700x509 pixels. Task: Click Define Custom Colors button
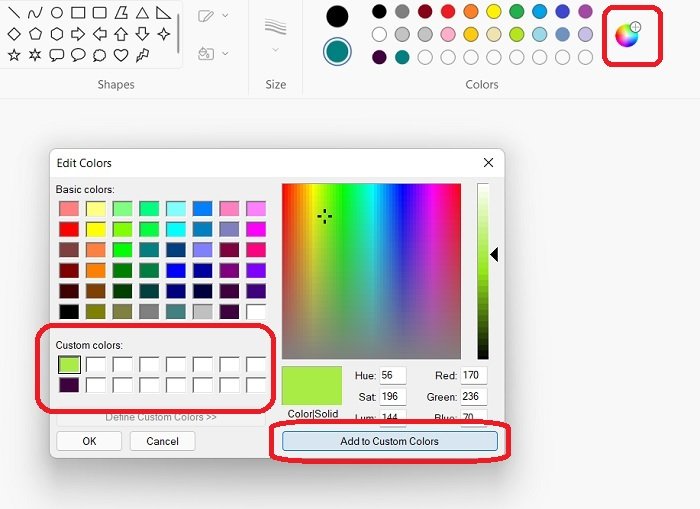point(161,417)
